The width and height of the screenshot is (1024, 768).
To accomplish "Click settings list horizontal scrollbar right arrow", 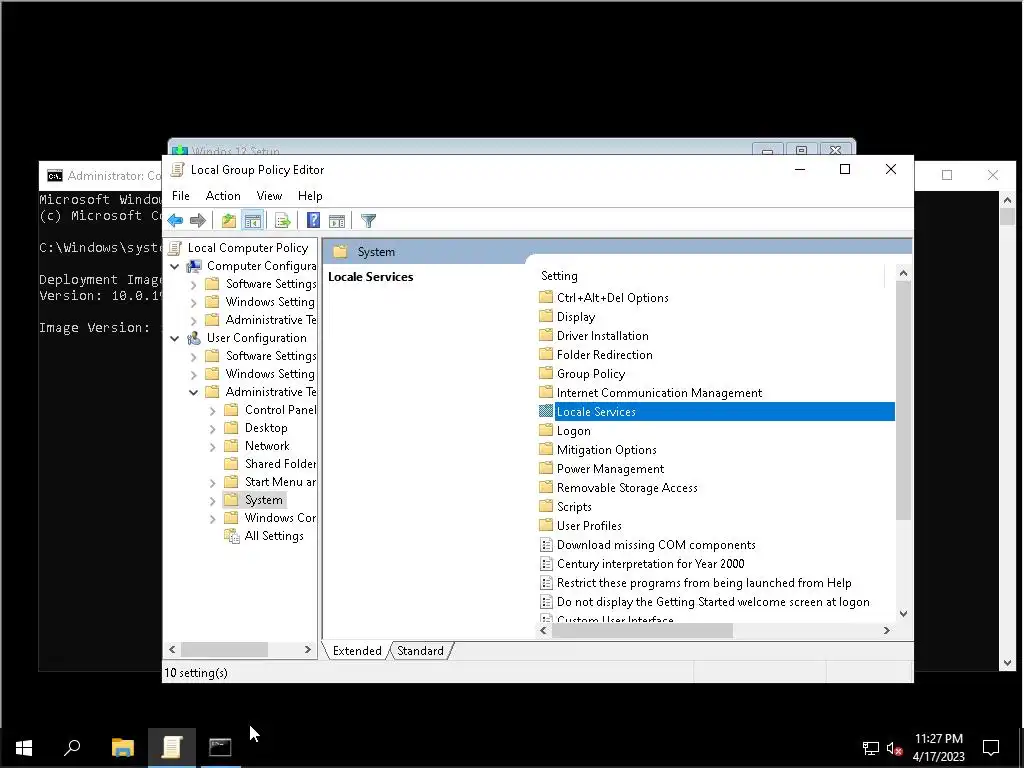I will coord(886,630).
